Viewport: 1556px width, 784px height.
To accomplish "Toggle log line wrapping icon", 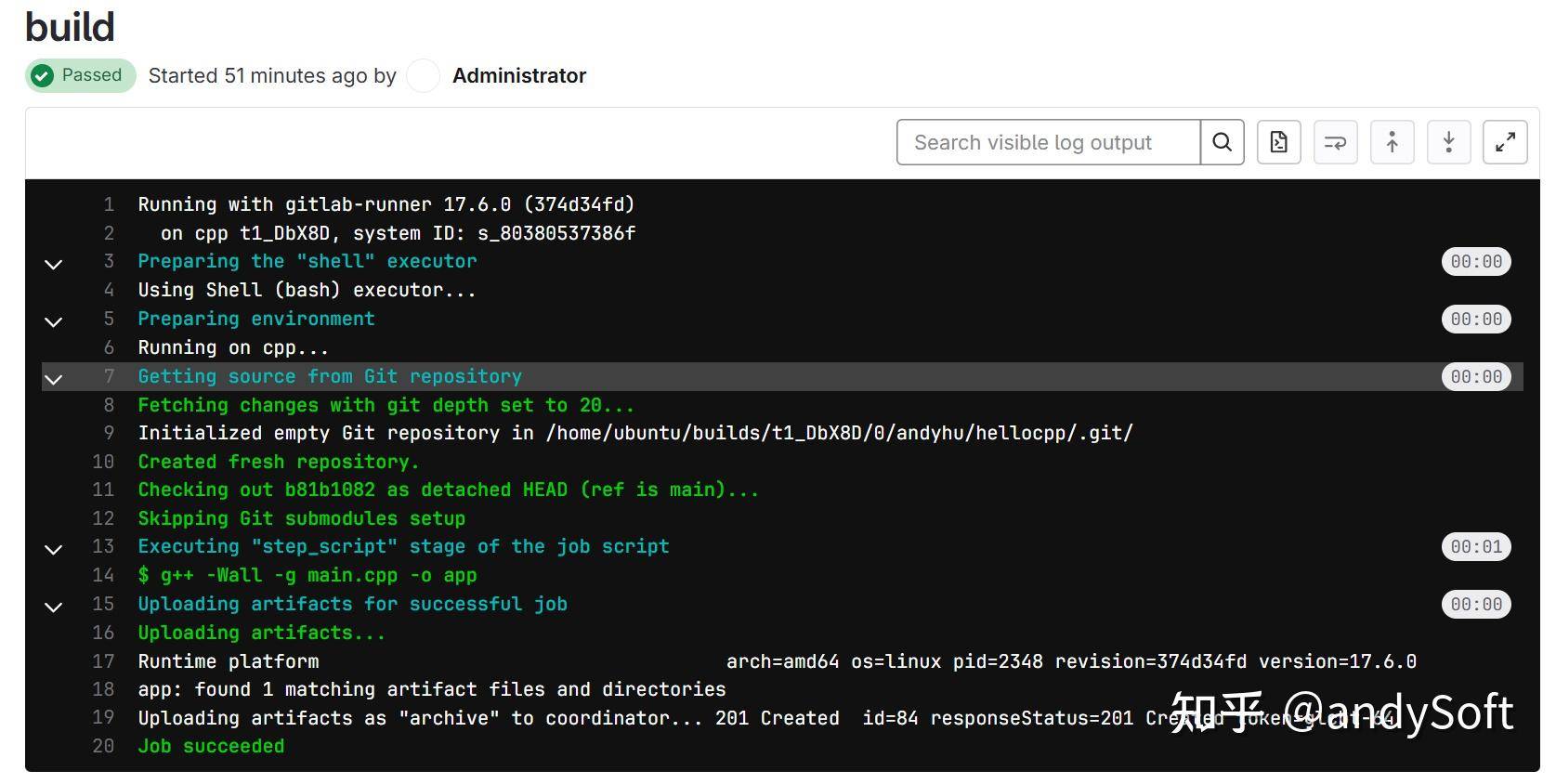I will (1336, 142).
